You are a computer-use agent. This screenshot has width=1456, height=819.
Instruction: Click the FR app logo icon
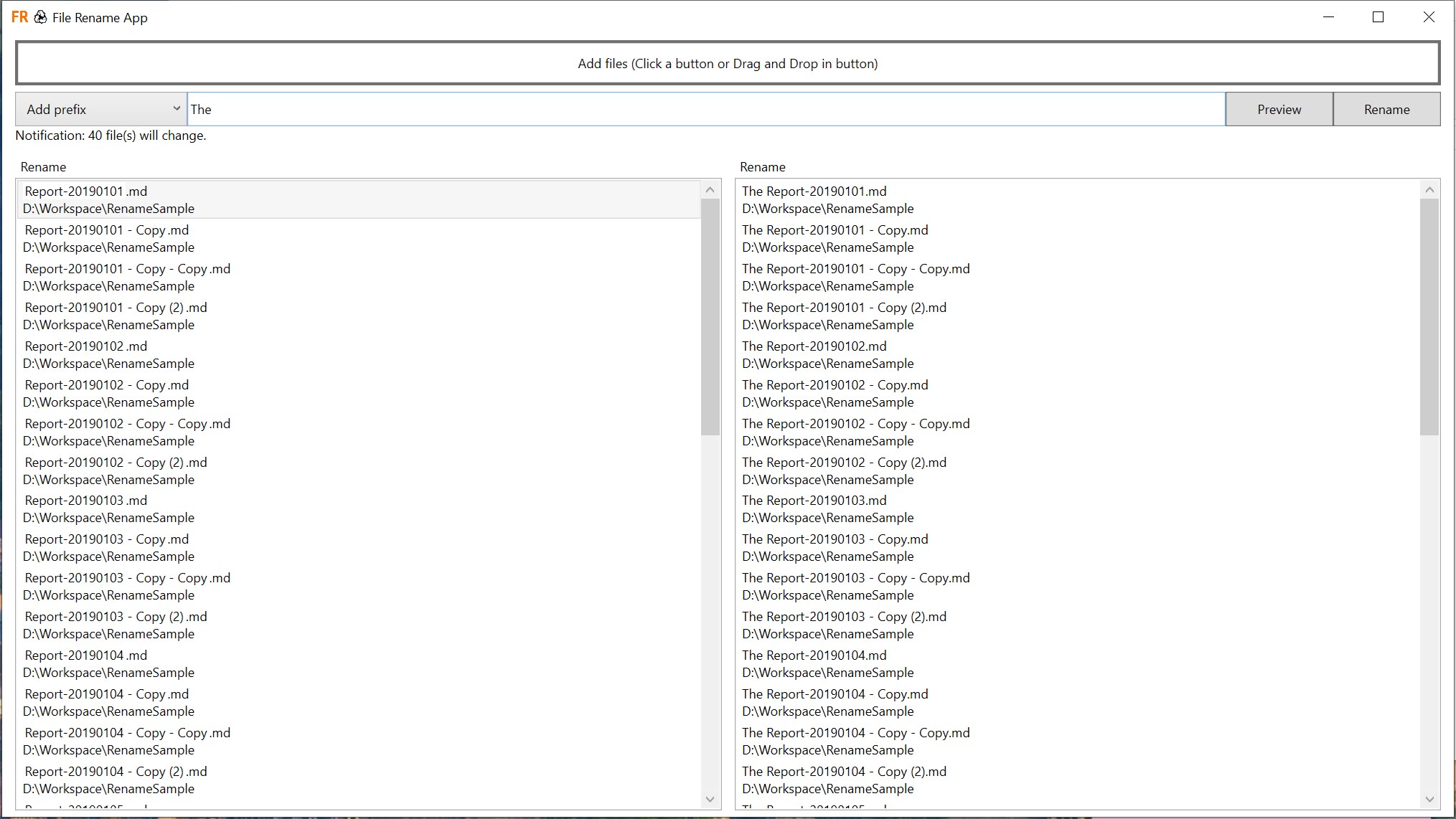pos(19,17)
